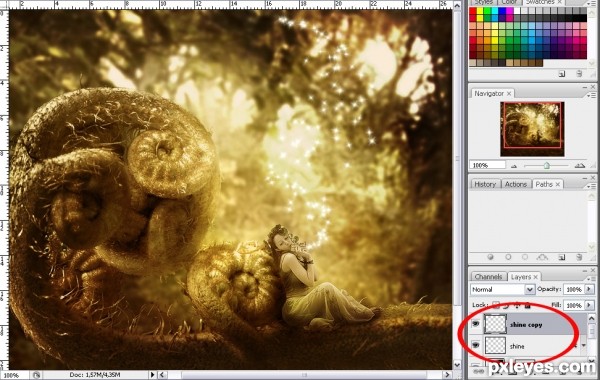The width and height of the screenshot is (600, 380).
Task: Pick the pure red swatch
Action: [473, 10]
